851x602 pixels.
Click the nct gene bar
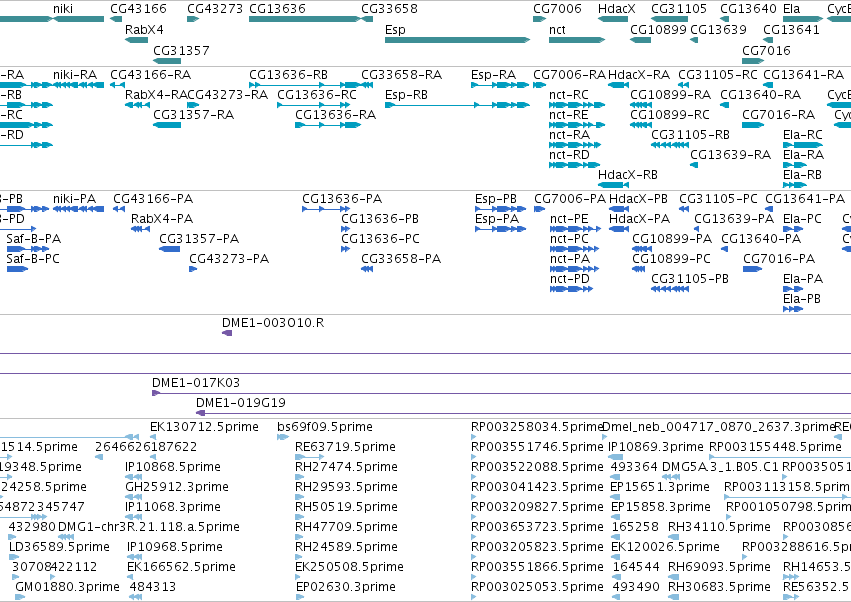(x=577, y=40)
